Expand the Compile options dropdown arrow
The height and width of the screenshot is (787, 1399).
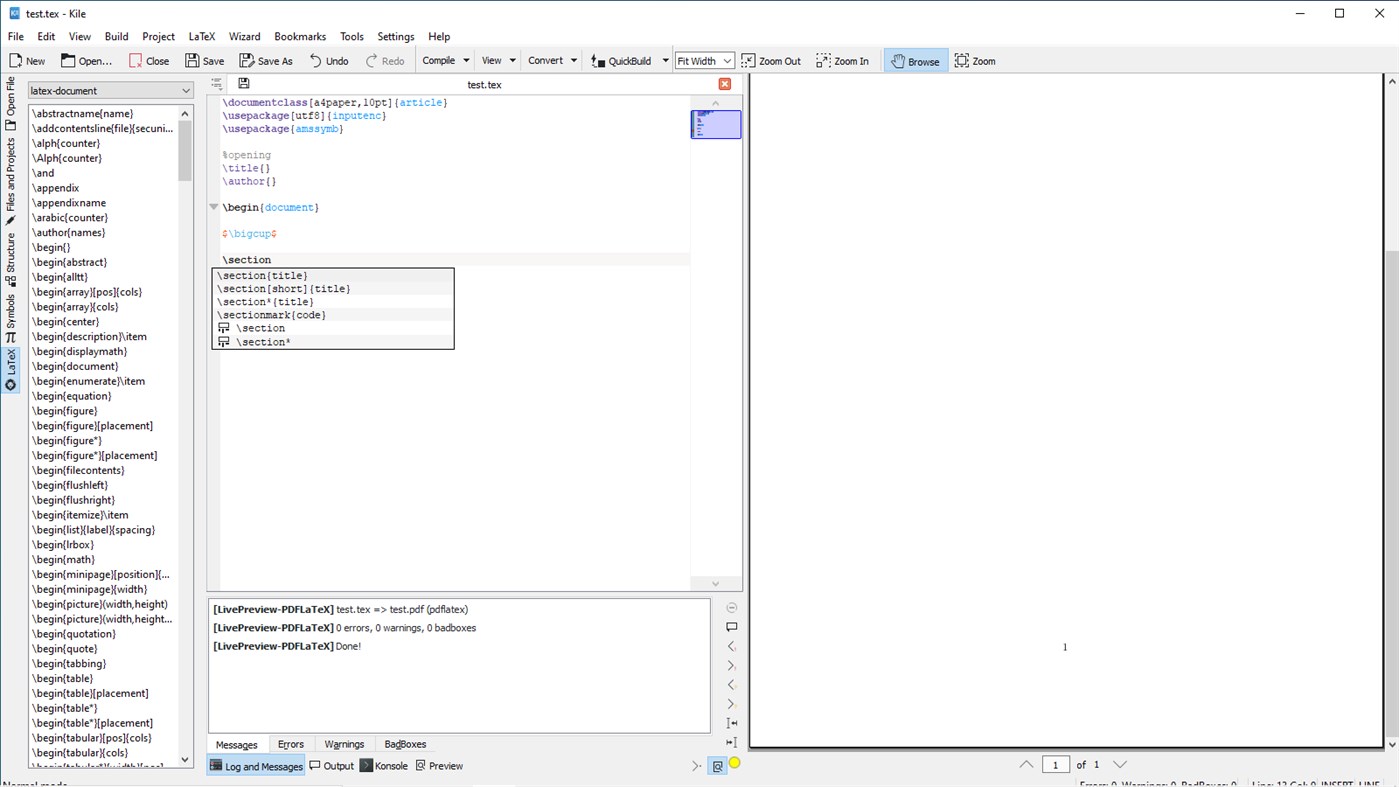[x=466, y=60]
